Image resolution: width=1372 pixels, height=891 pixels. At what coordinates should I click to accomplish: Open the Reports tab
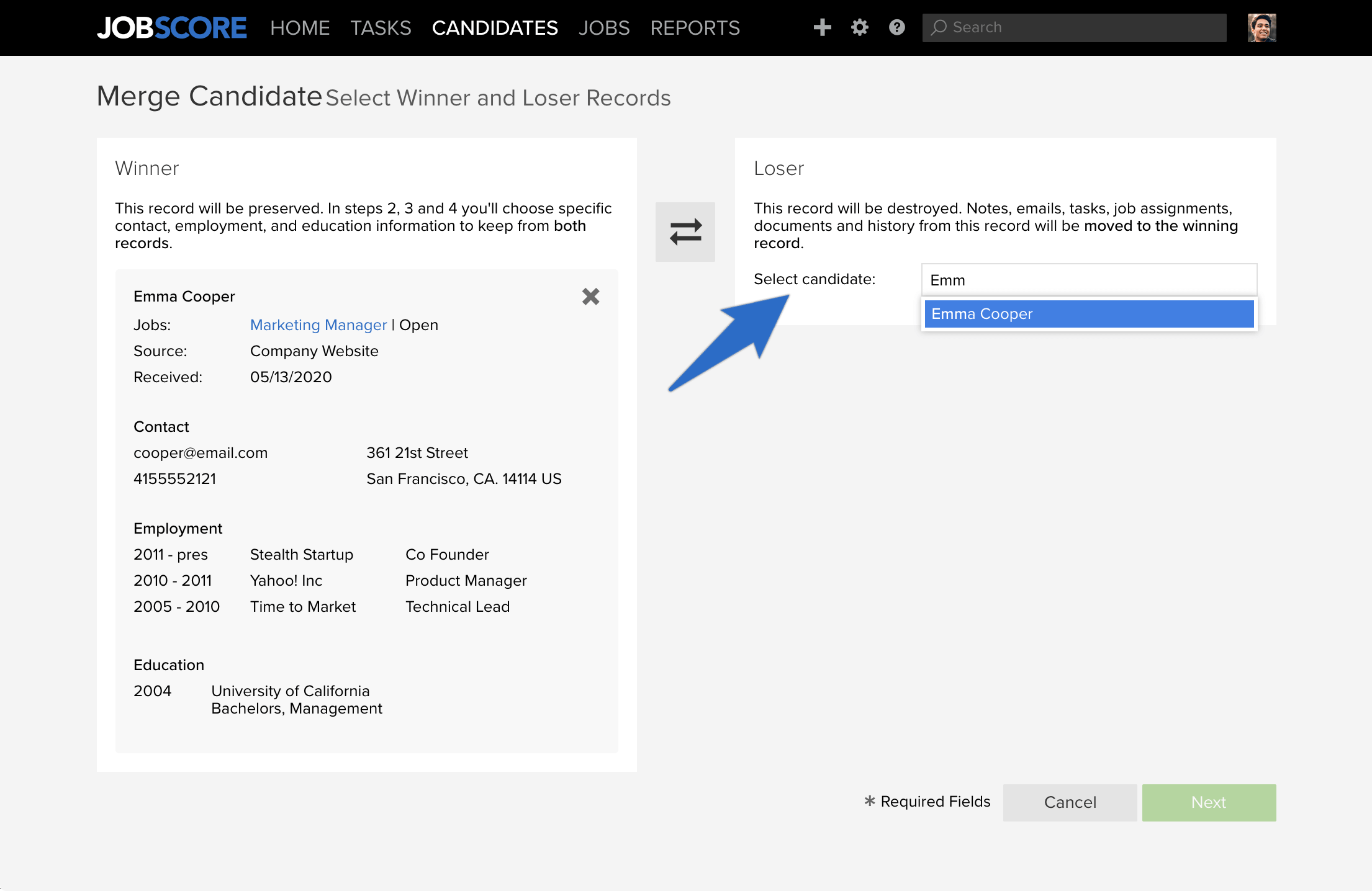pos(695,28)
